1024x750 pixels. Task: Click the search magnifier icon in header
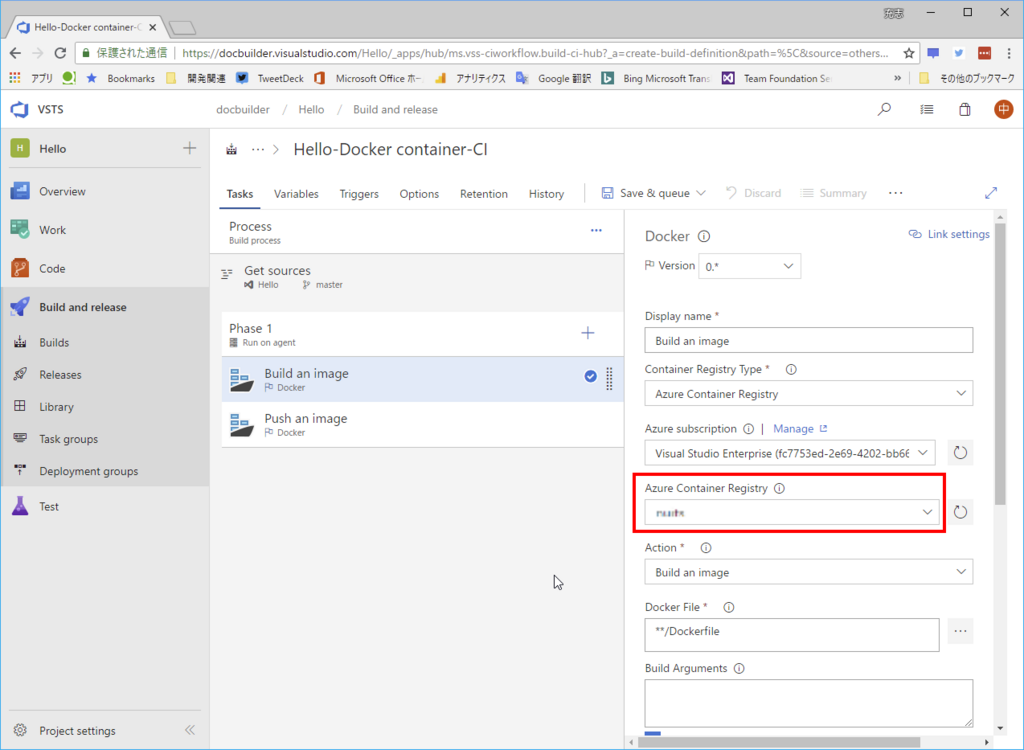point(884,109)
